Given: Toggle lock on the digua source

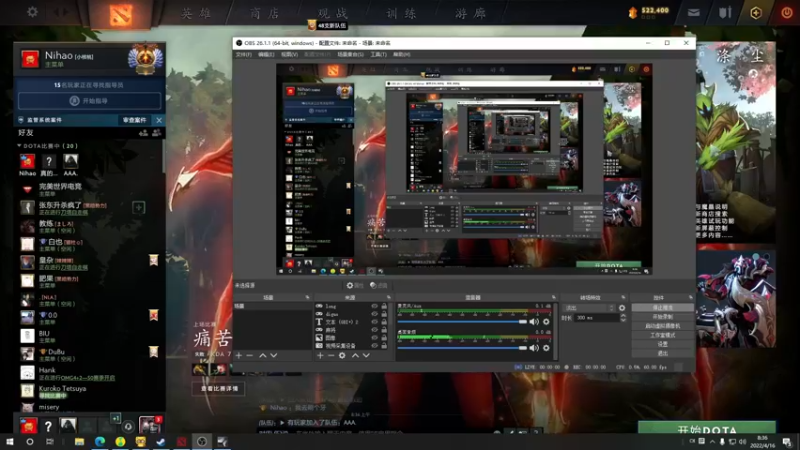Looking at the screenshot, I should coord(384,314).
